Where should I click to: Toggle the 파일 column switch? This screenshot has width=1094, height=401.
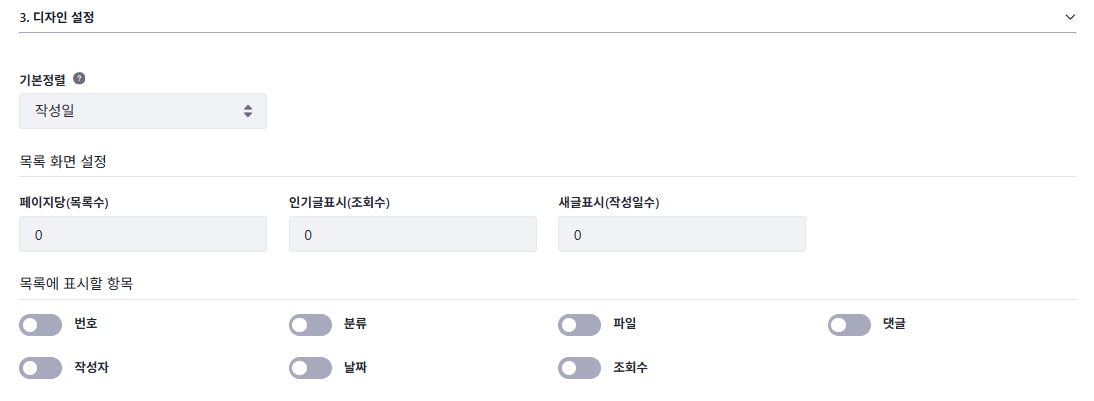point(579,324)
